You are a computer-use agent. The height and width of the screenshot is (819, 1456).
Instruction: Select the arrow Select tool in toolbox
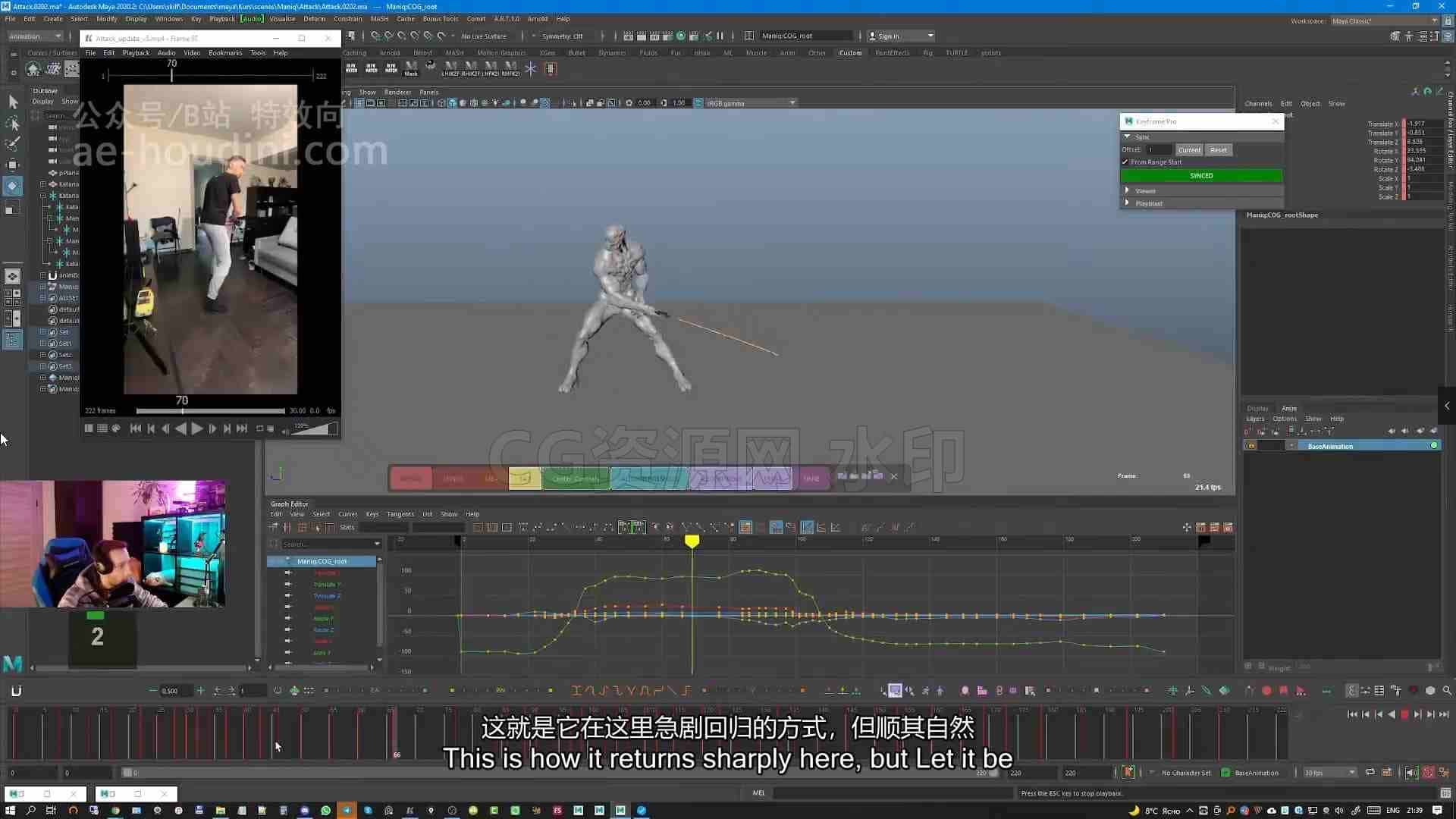point(13,102)
